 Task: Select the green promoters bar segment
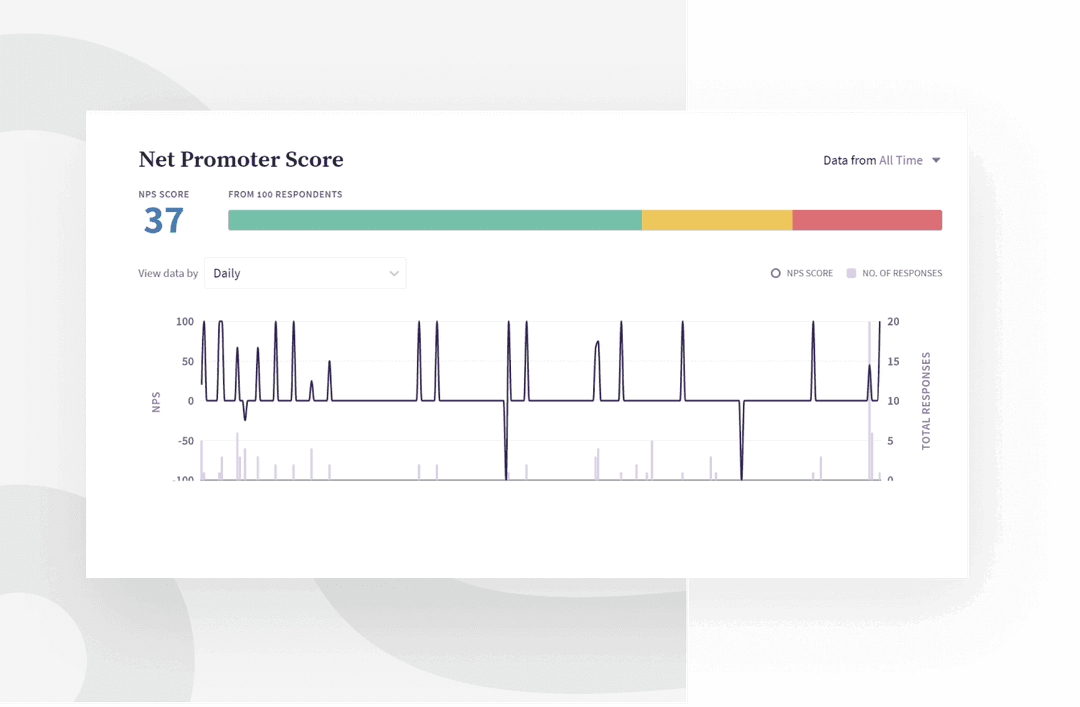point(435,220)
